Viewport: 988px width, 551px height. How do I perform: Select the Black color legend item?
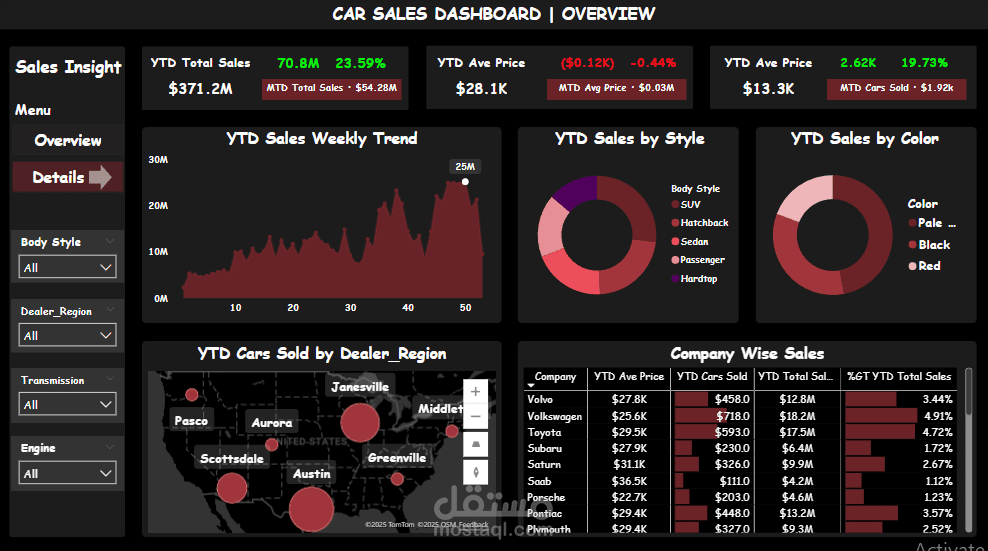[x=929, y=245]
